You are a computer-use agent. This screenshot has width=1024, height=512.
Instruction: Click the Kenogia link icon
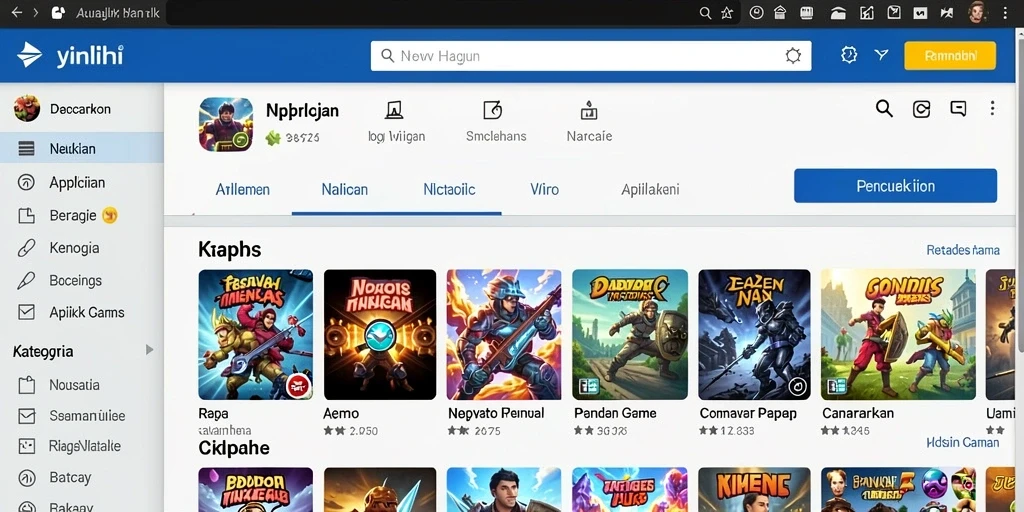point(26,248)
